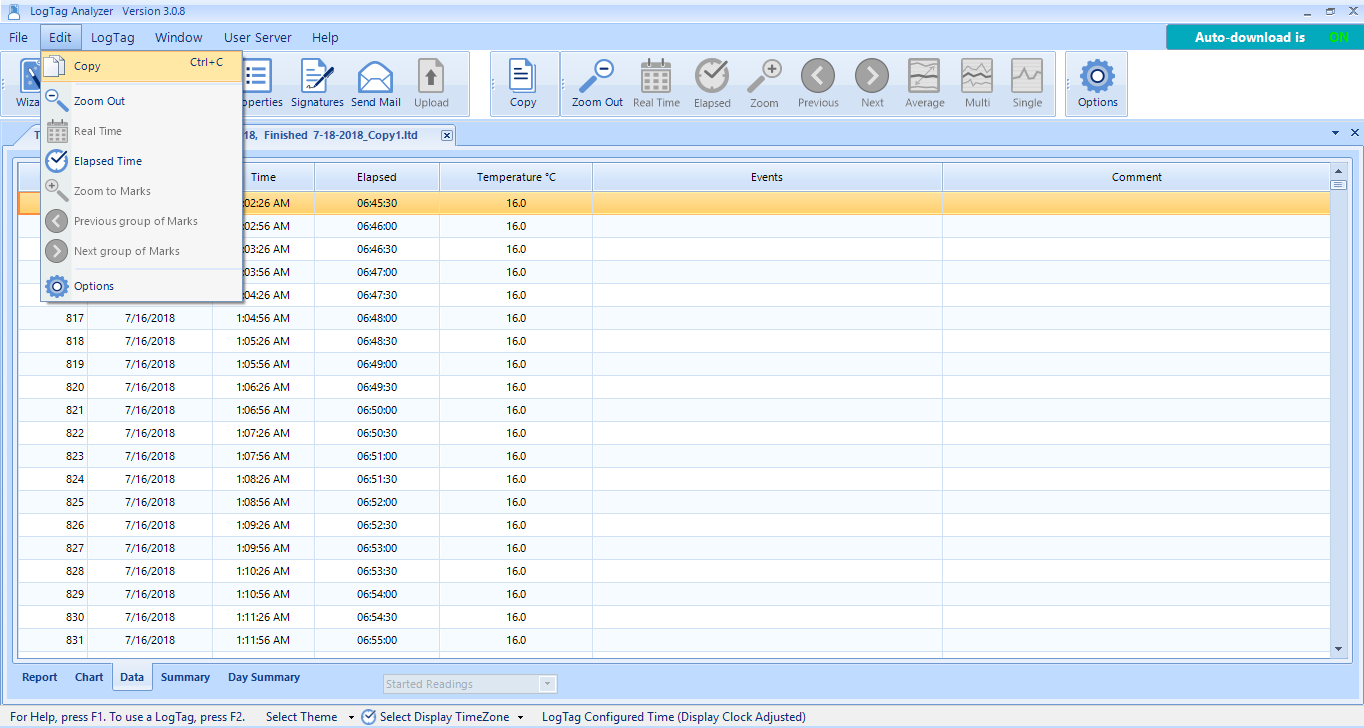Toggle the Select Display TimeZone clock icon
Screen dimensions: 1364x728
click(x=369, y=717)
